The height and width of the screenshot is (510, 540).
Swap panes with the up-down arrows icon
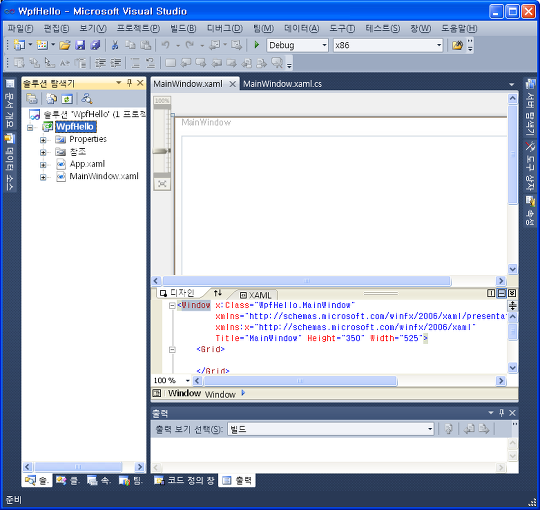point(218,293)
